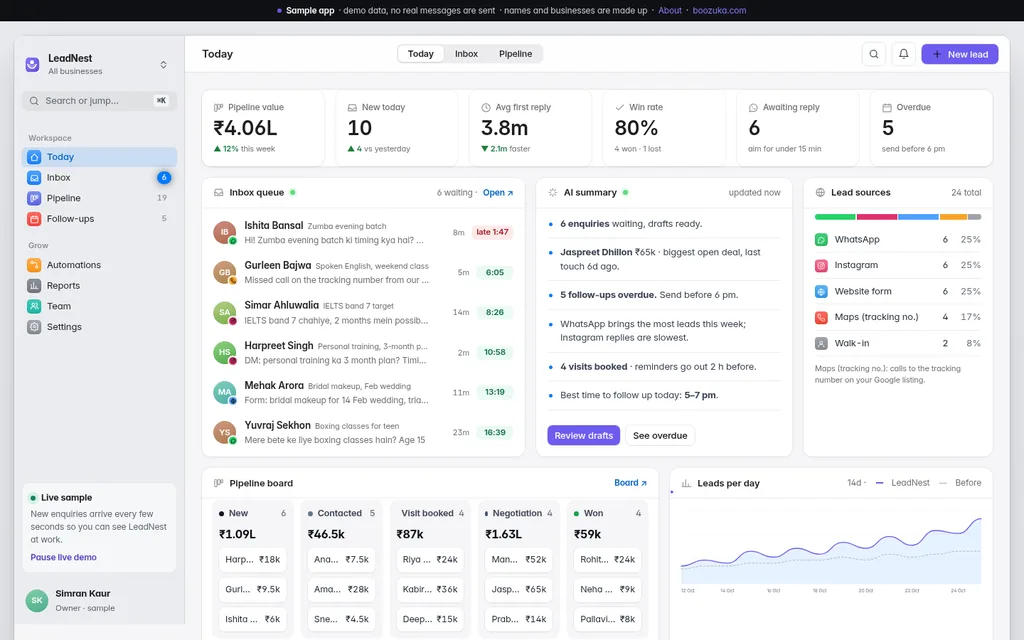Click the Settings gear icon in sidebar

(34, 327)
